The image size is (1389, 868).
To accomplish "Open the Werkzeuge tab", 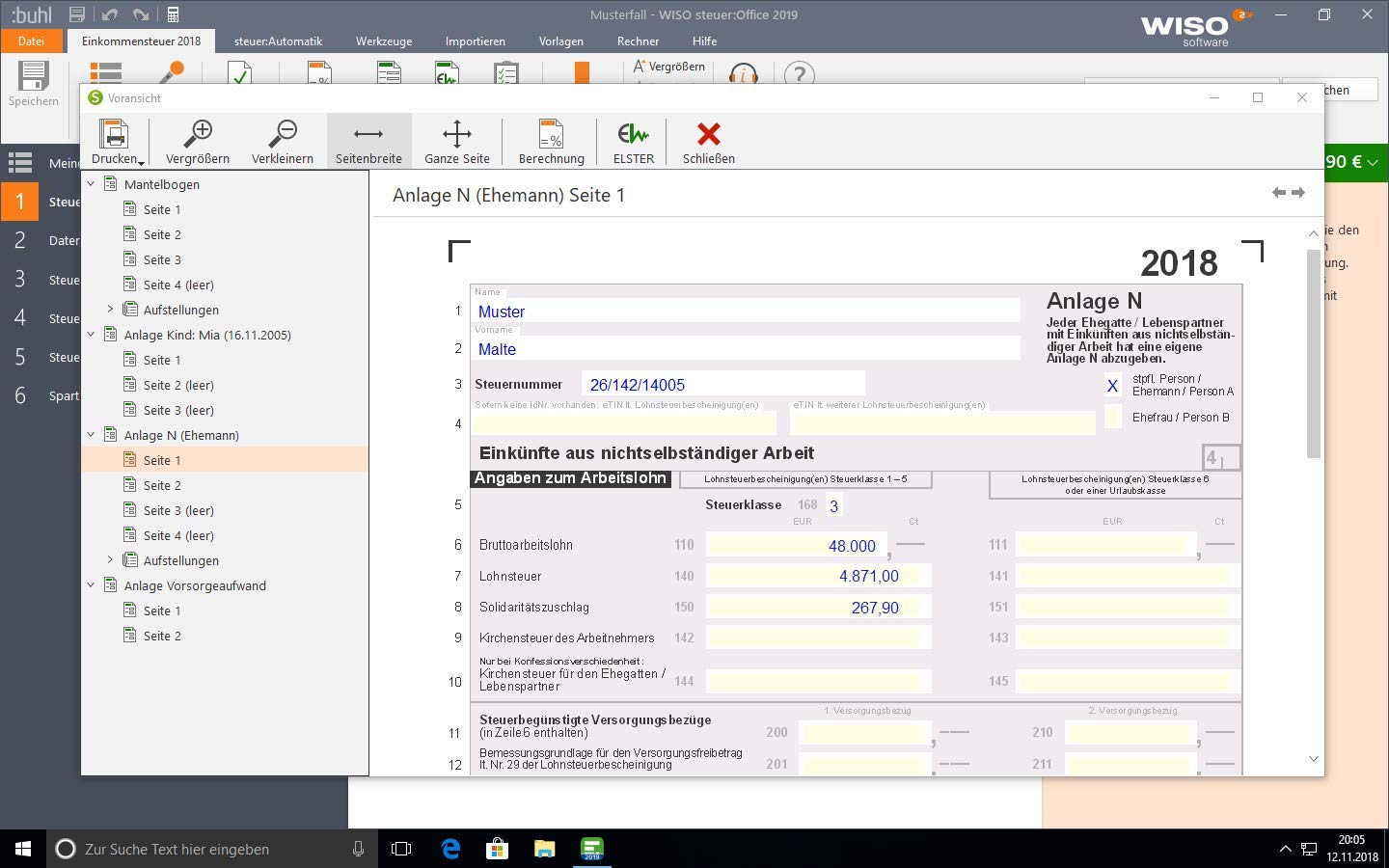I will (x=384, y=41).
